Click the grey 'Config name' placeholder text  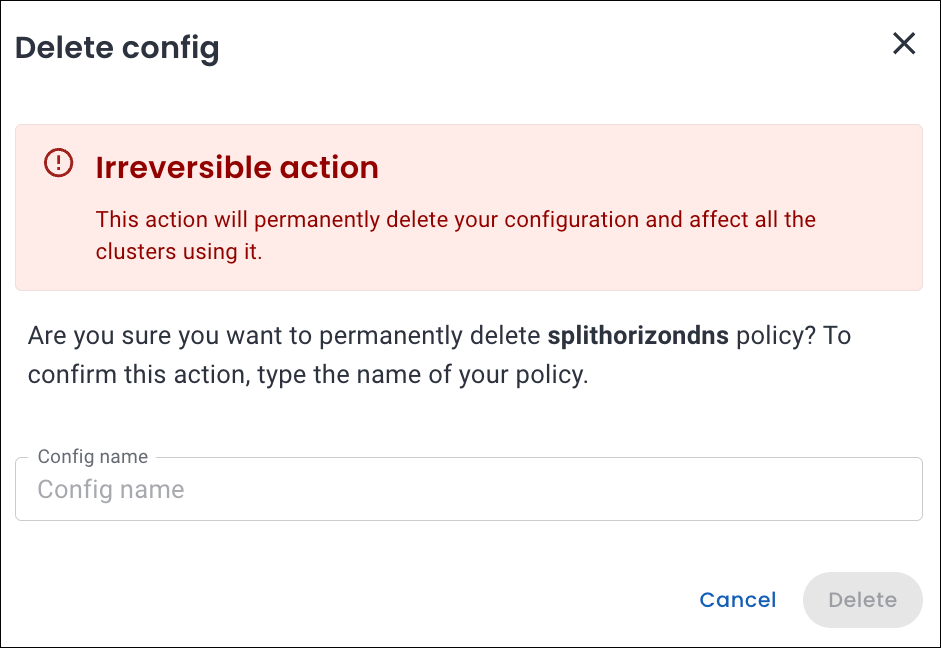111,490
